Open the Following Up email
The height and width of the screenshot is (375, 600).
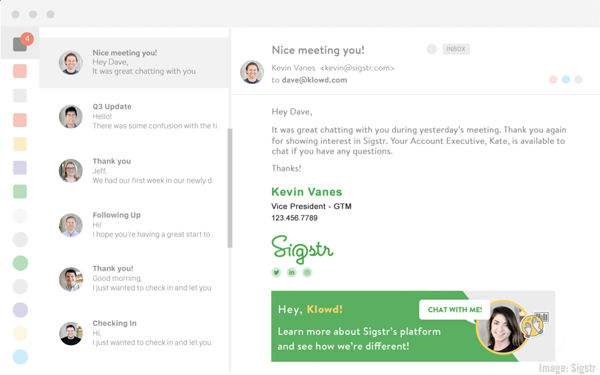pyautogui.click(x=134, y=225)
